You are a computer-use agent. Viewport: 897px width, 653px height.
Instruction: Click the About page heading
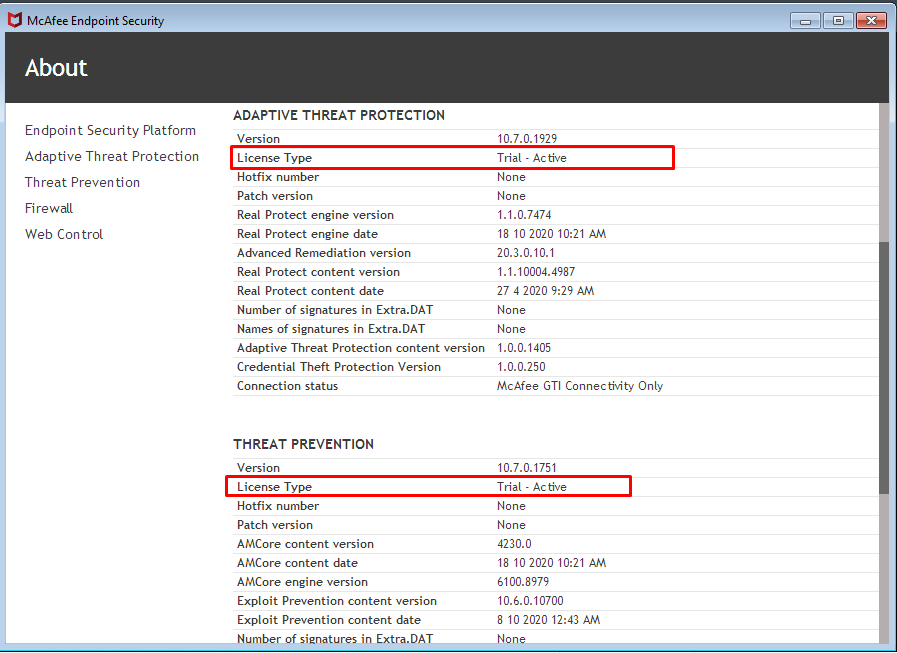(56, 68)
